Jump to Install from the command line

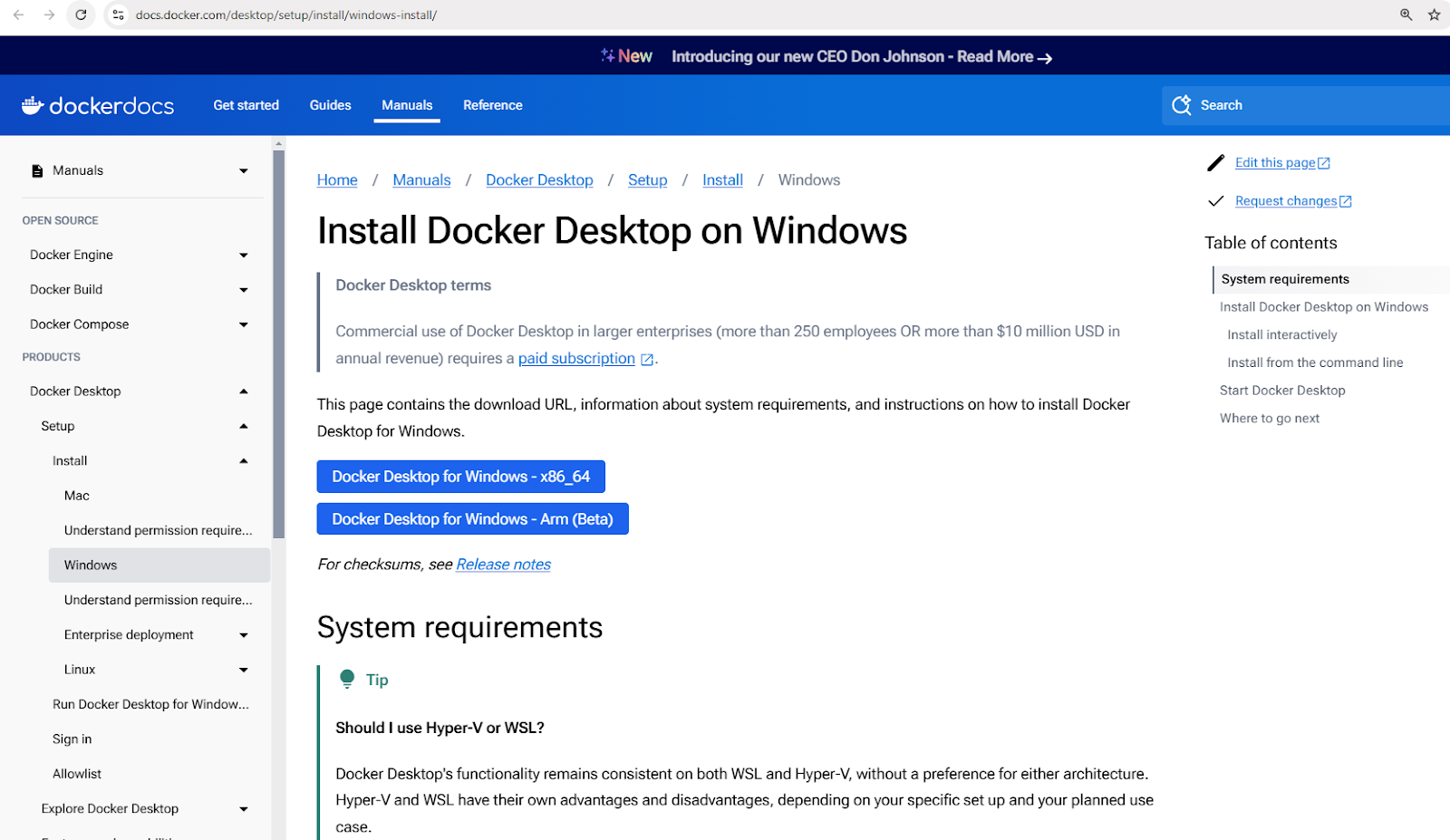click(1315, 362)
